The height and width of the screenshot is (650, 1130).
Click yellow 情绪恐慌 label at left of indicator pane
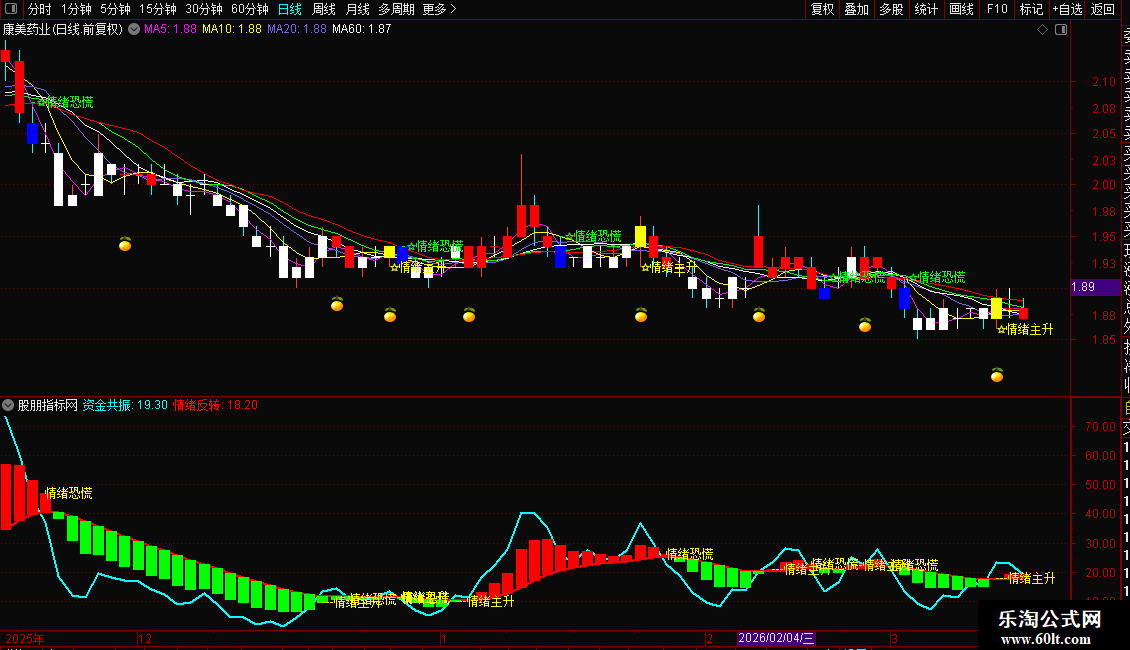68,494
